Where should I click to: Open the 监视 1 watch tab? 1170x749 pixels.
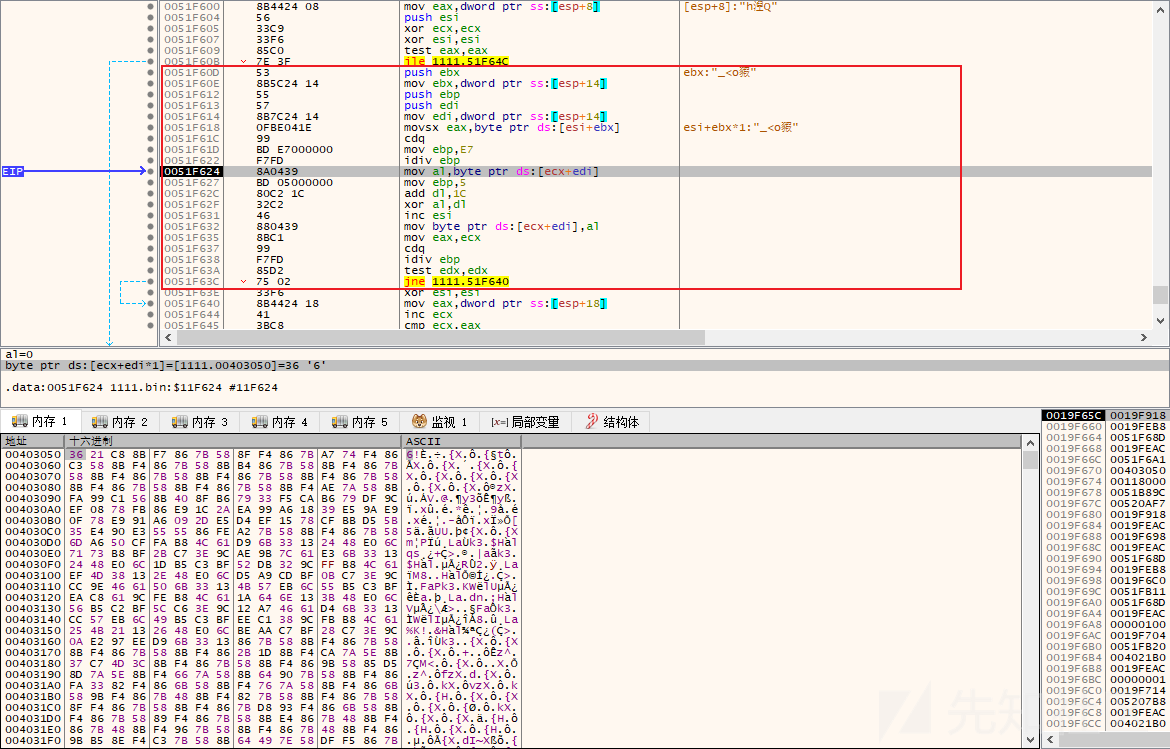coord(439,421)
